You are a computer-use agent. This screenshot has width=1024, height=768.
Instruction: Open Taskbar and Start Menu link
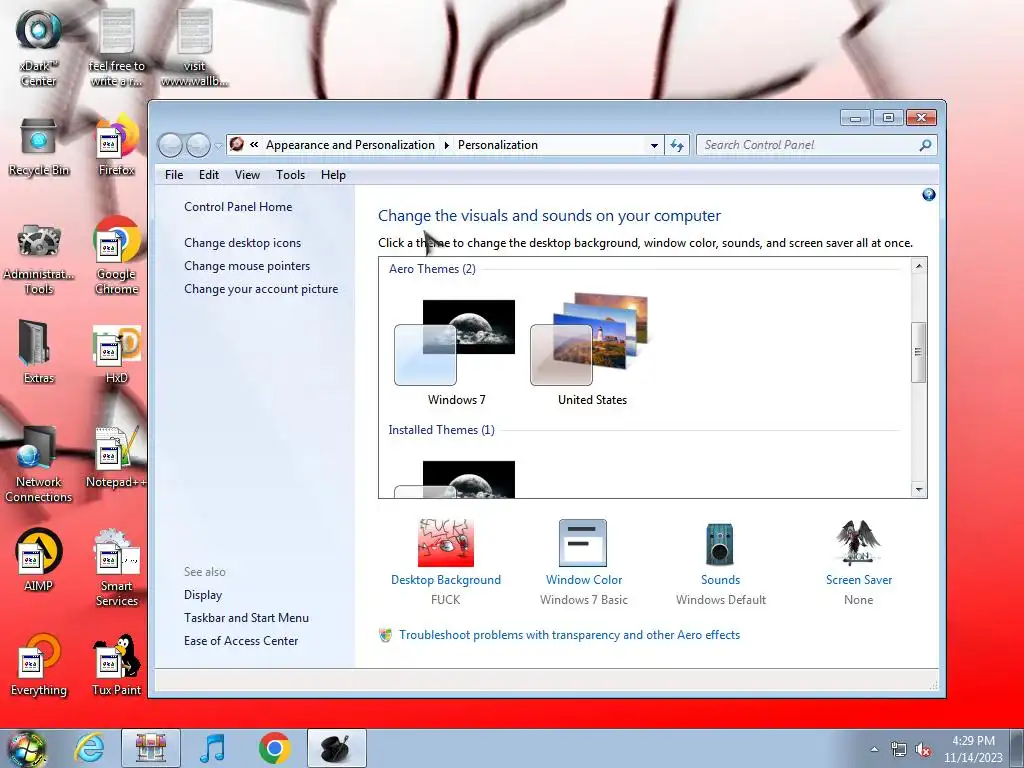[246, 618]
